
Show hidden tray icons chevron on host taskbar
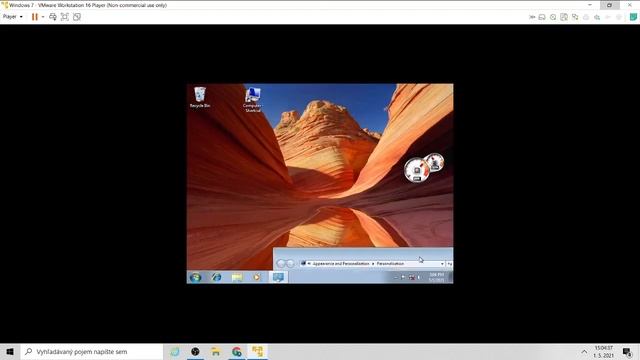(x=584, y=351)
